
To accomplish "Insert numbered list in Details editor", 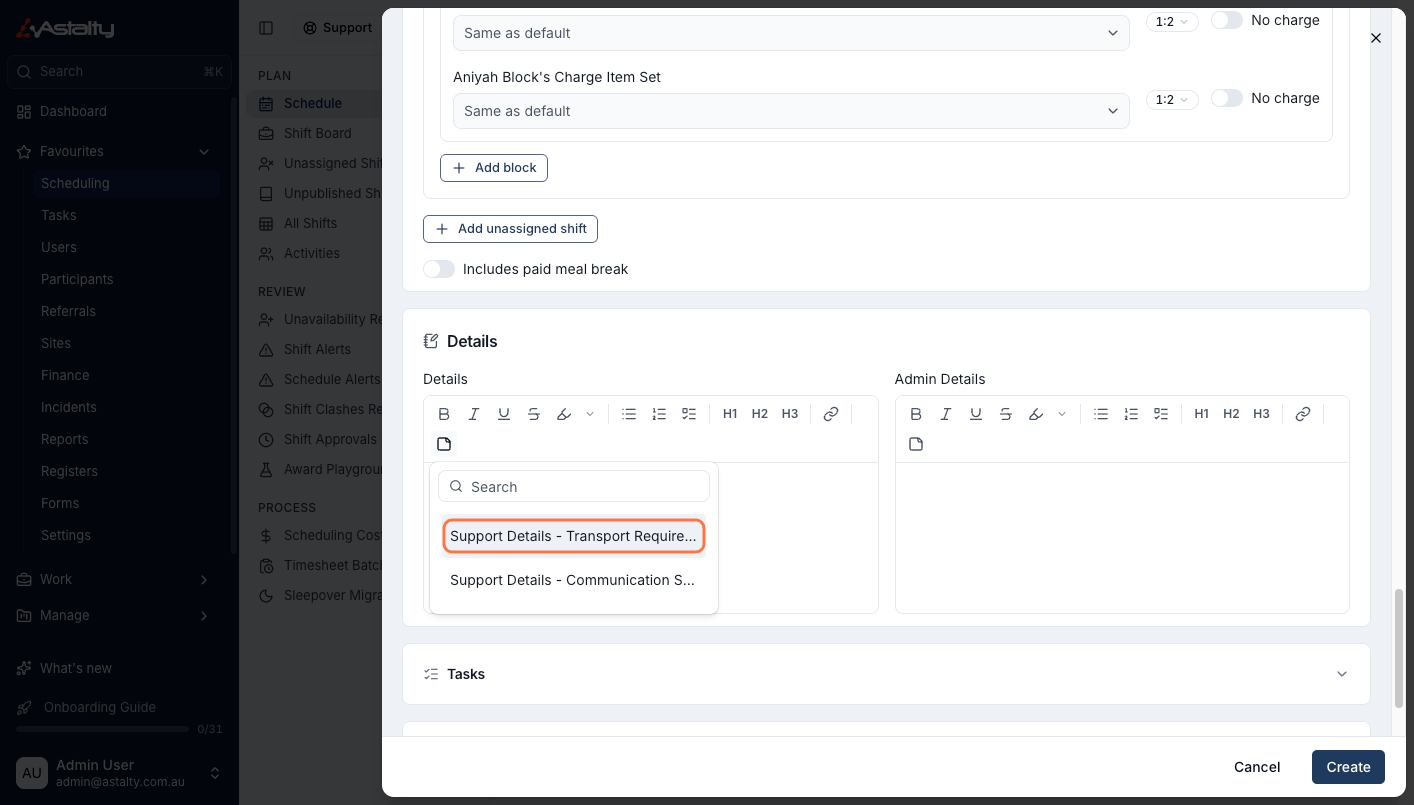I will (659, 414).
